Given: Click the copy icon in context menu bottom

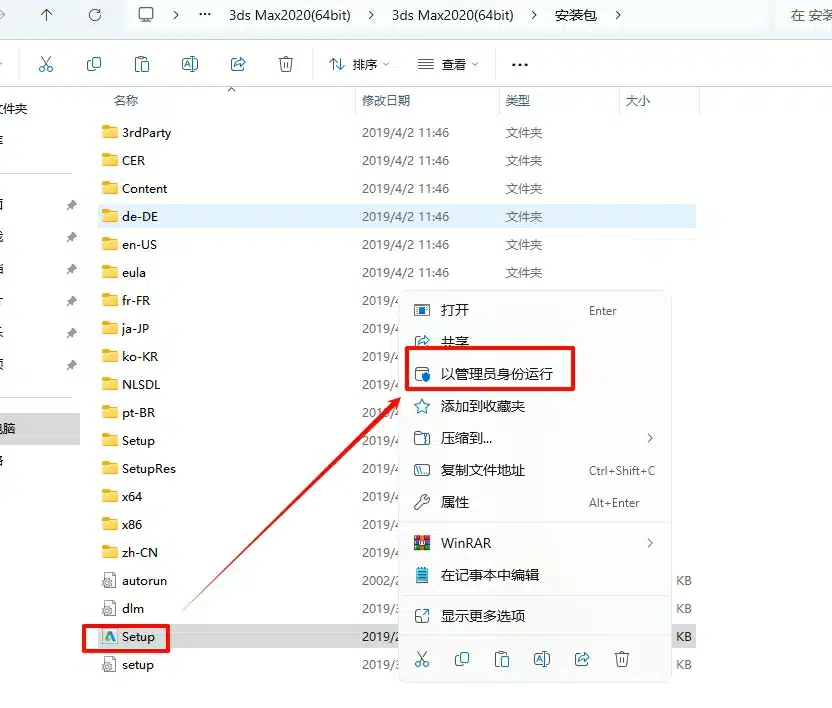Looking at the screenshot, I should (x=462, y=658).
